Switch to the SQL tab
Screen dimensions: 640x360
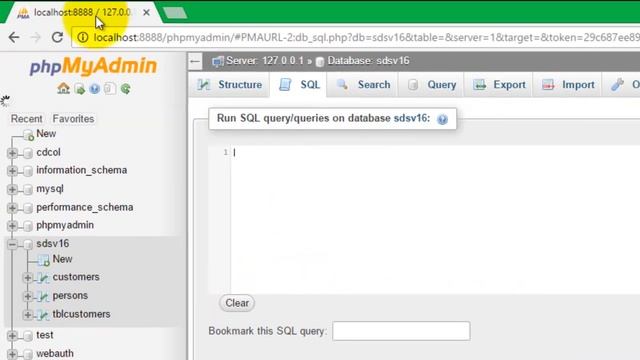tap(299, 84)
